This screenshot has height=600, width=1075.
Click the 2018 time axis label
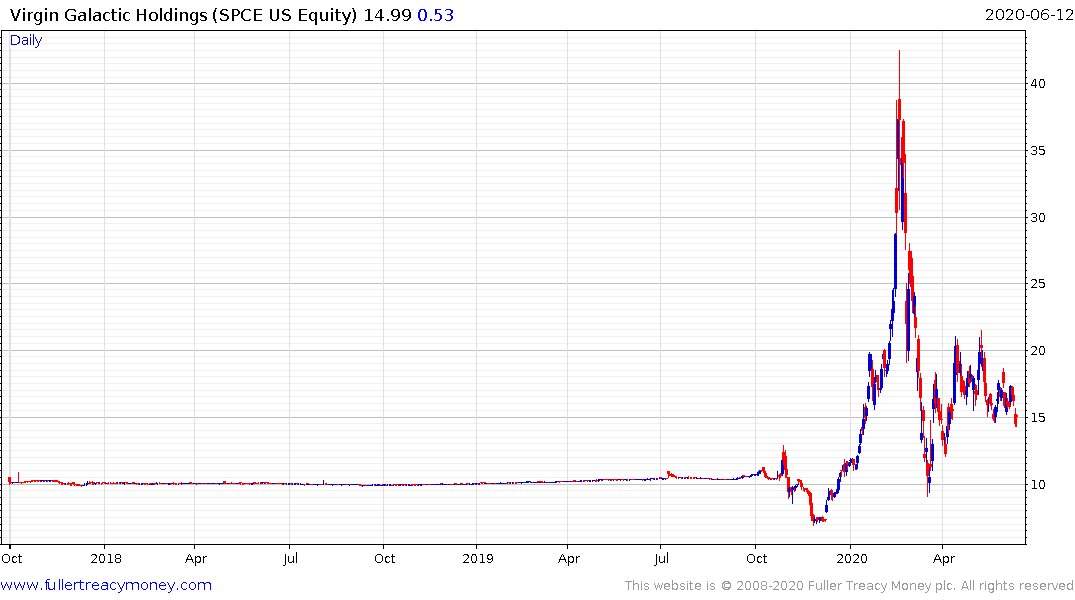(106, 559)
